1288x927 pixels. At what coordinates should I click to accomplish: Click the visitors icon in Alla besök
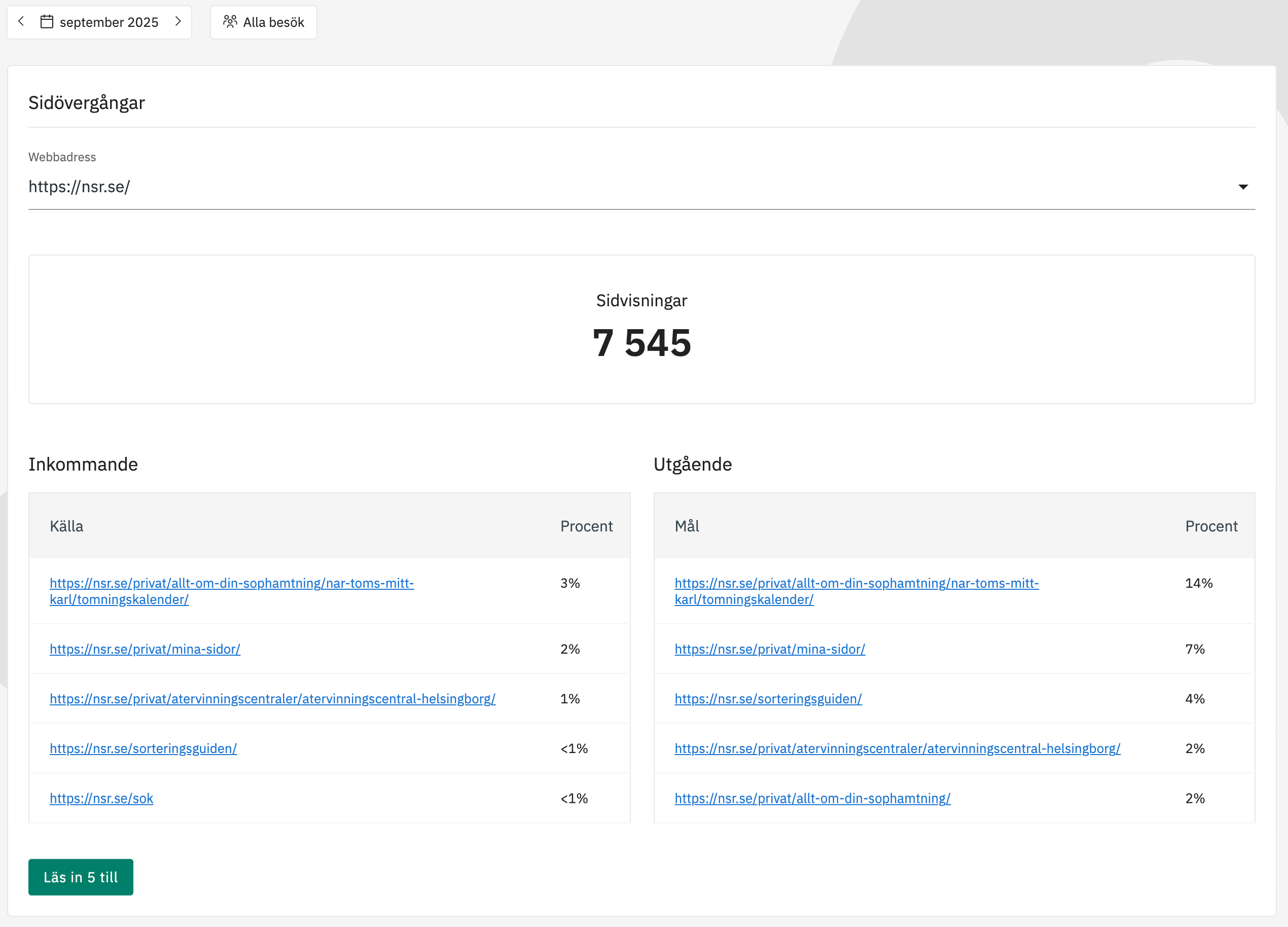[x=230, y=22]
